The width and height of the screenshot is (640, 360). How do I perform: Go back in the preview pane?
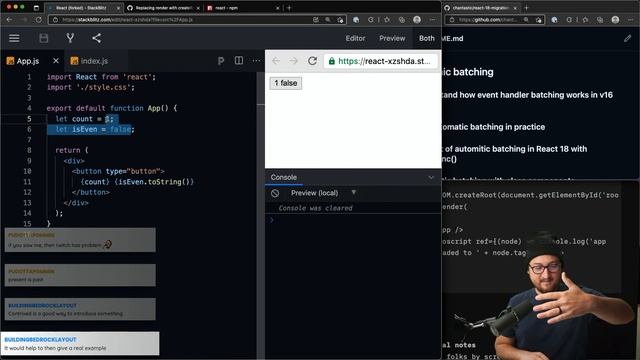click(276, 61)
